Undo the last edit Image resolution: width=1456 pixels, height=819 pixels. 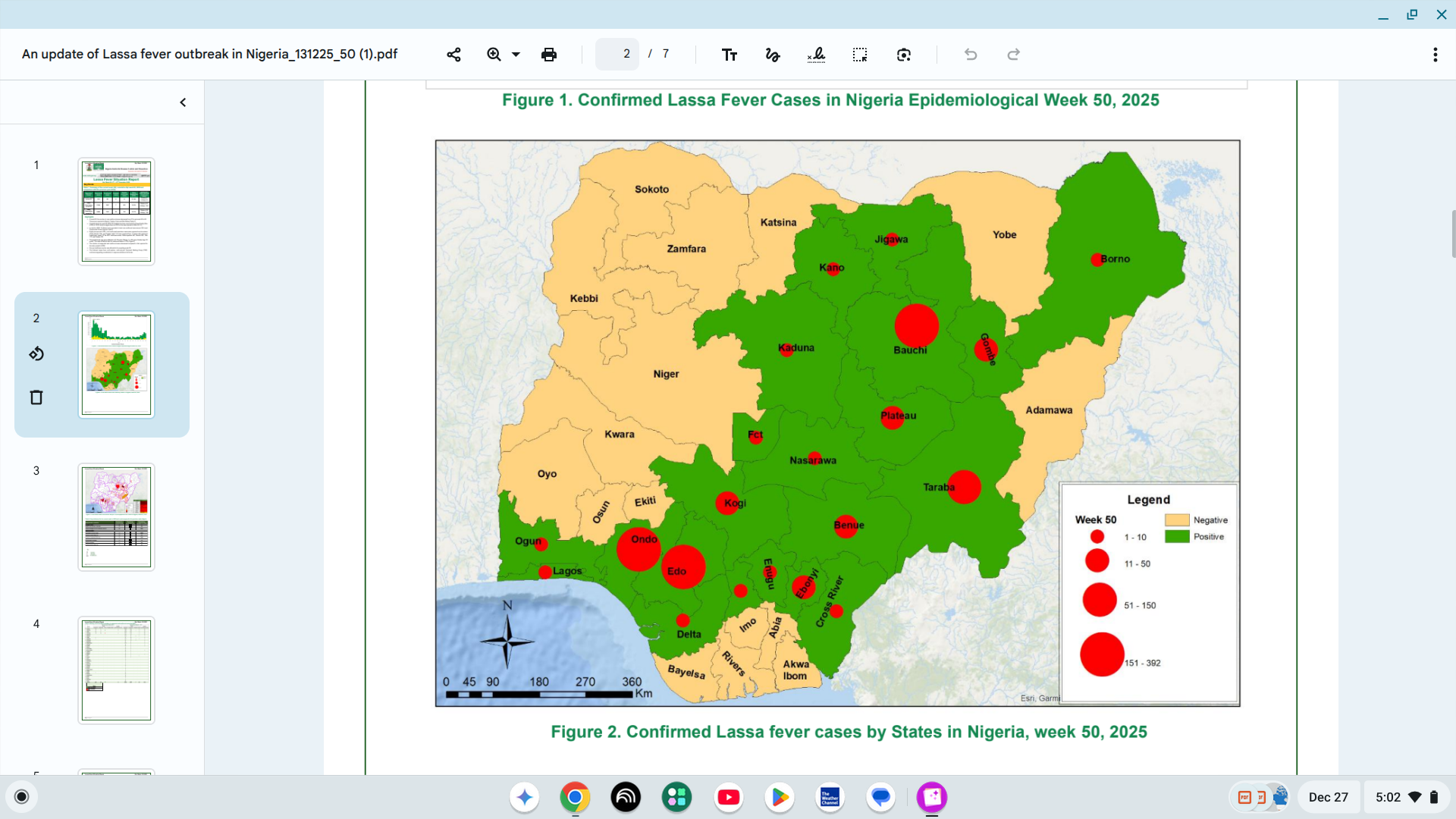click(971, 55)
